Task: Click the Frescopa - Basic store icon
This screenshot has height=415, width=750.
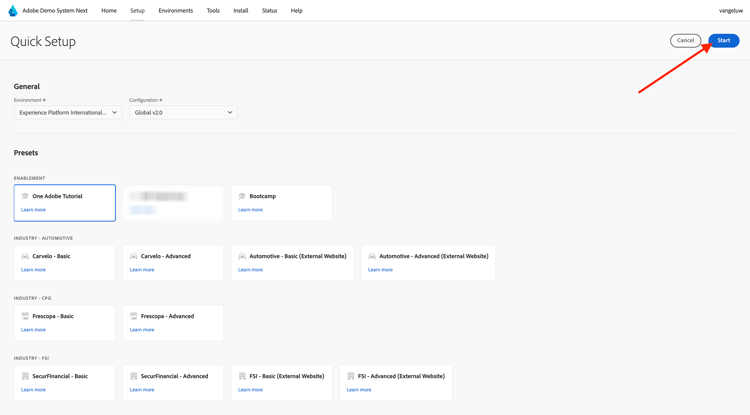Action: click(x=25, y=316)
